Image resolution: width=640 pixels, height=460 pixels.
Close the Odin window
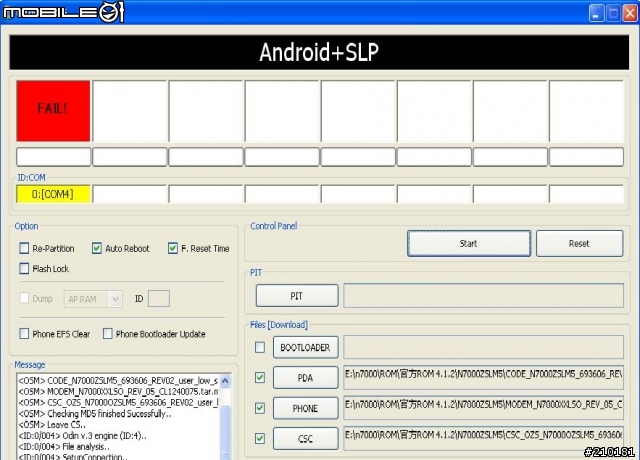coord(630,13)
